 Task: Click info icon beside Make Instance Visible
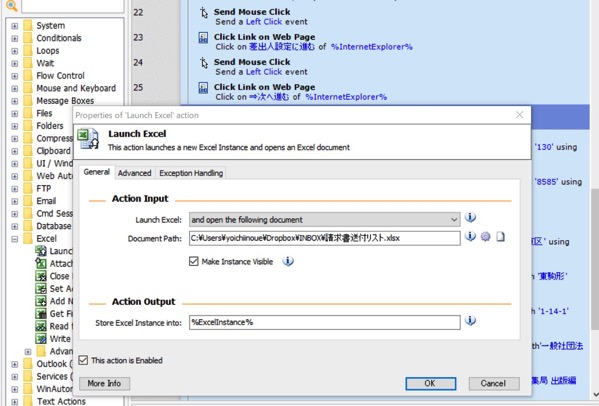click(x=288, y=261)
